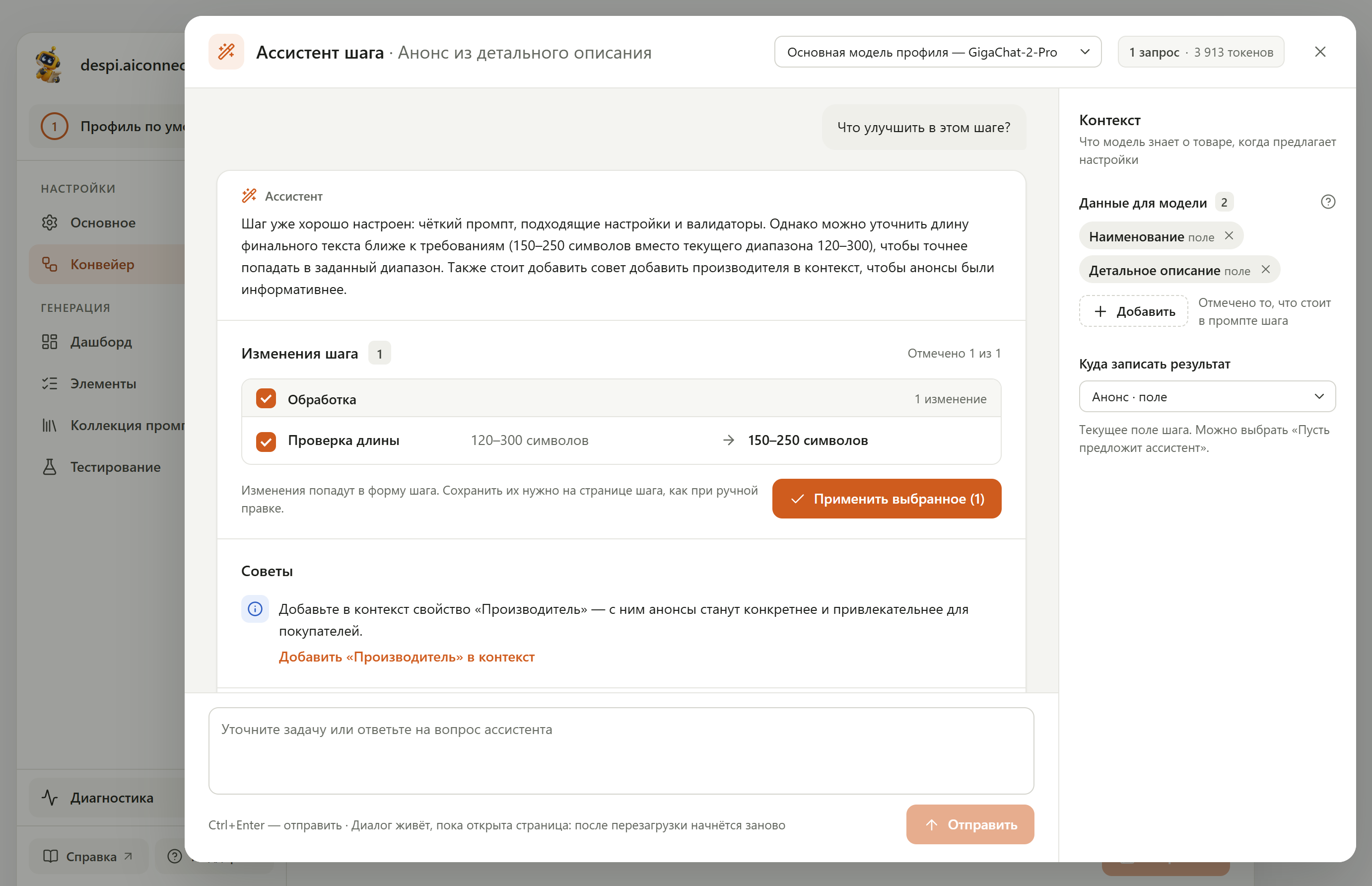The height and width of the screenshot is (886, 1372).
Task: Open Тестирование in the sidebar
Action: point(106,467)
